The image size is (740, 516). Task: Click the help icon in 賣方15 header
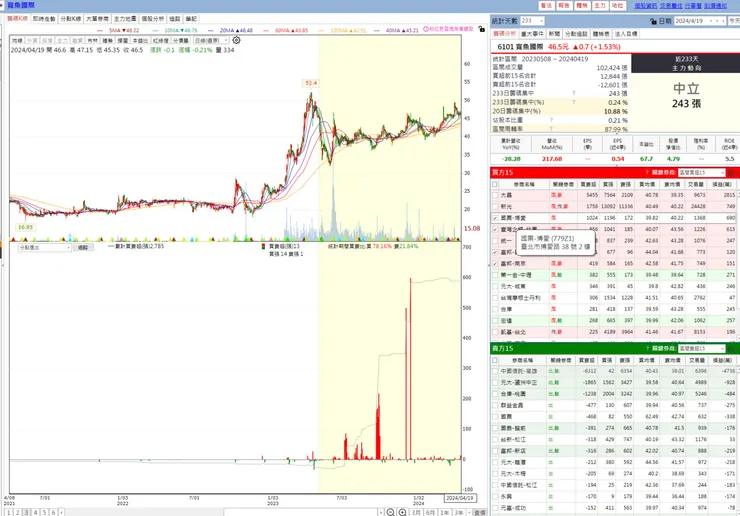pos(647,348)
